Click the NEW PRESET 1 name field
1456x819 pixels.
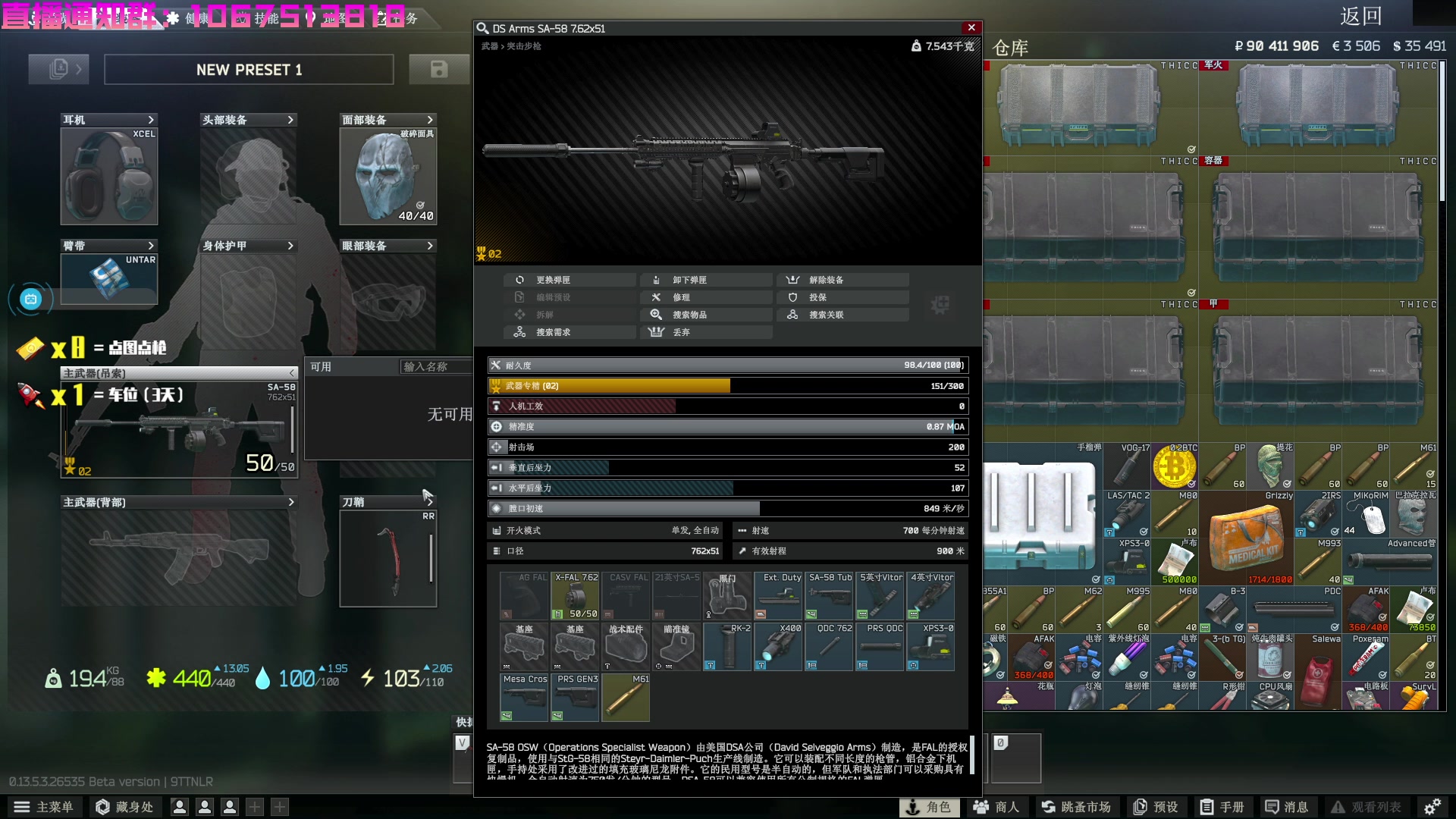[x=249, y=70]
